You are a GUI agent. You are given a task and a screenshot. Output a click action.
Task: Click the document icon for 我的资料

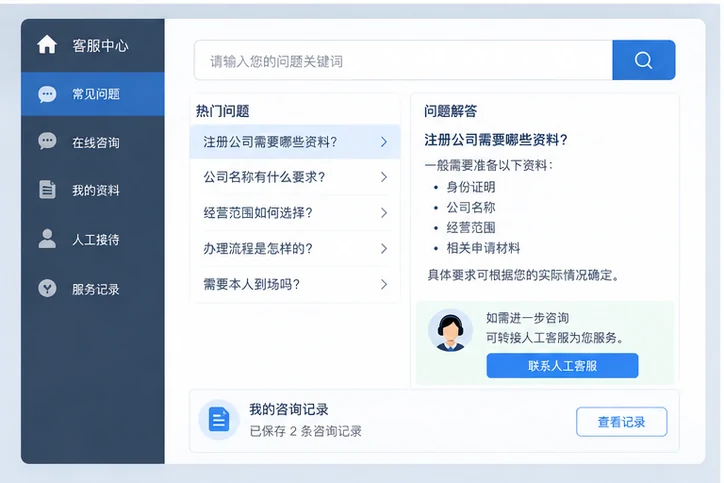pos(47,189)
